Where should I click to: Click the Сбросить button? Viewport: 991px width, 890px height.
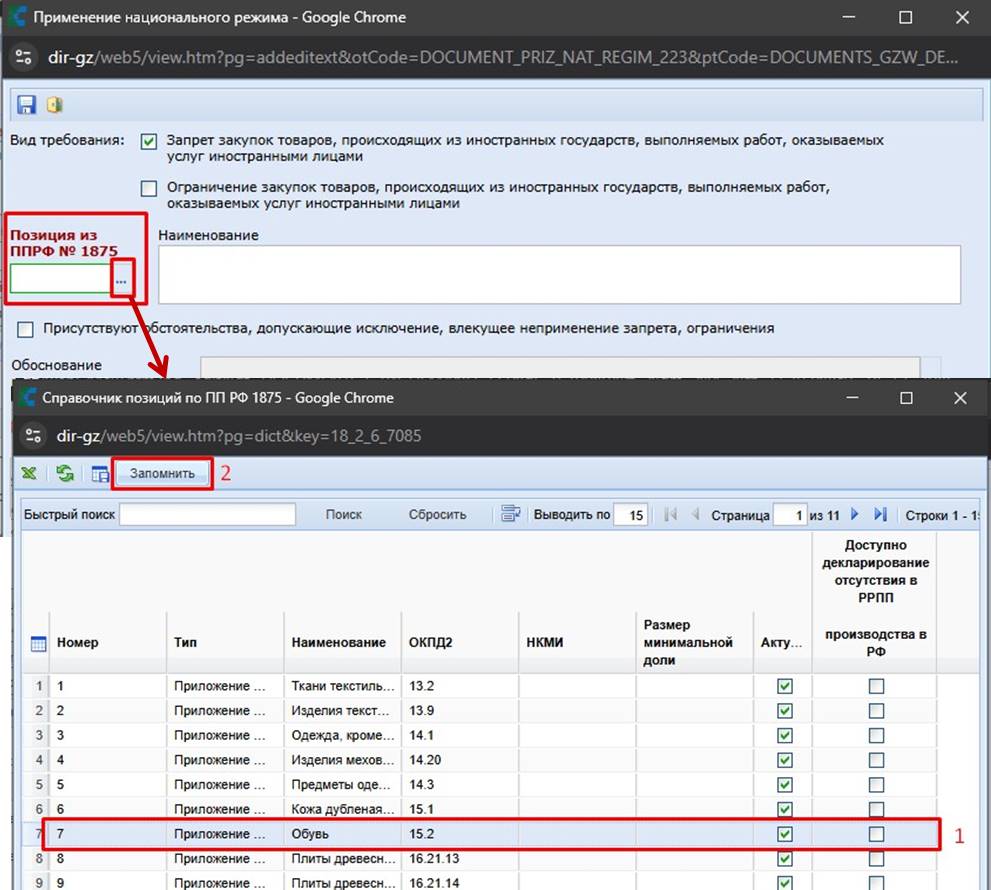(437, 515)
